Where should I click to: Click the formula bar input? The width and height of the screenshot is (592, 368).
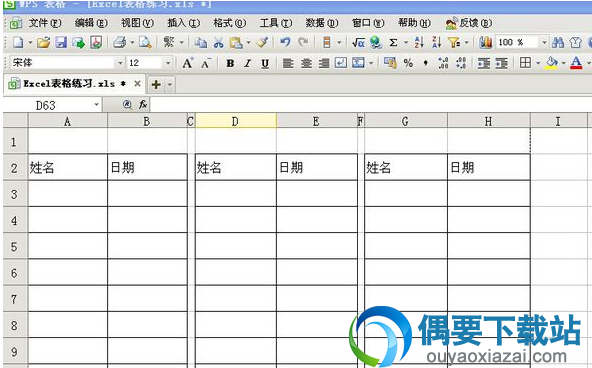coord(370,105)
